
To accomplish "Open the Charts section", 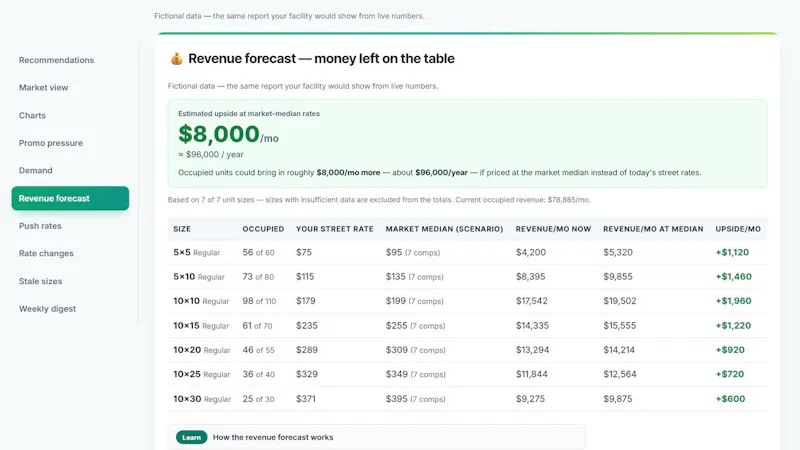I will click(32, 115).
